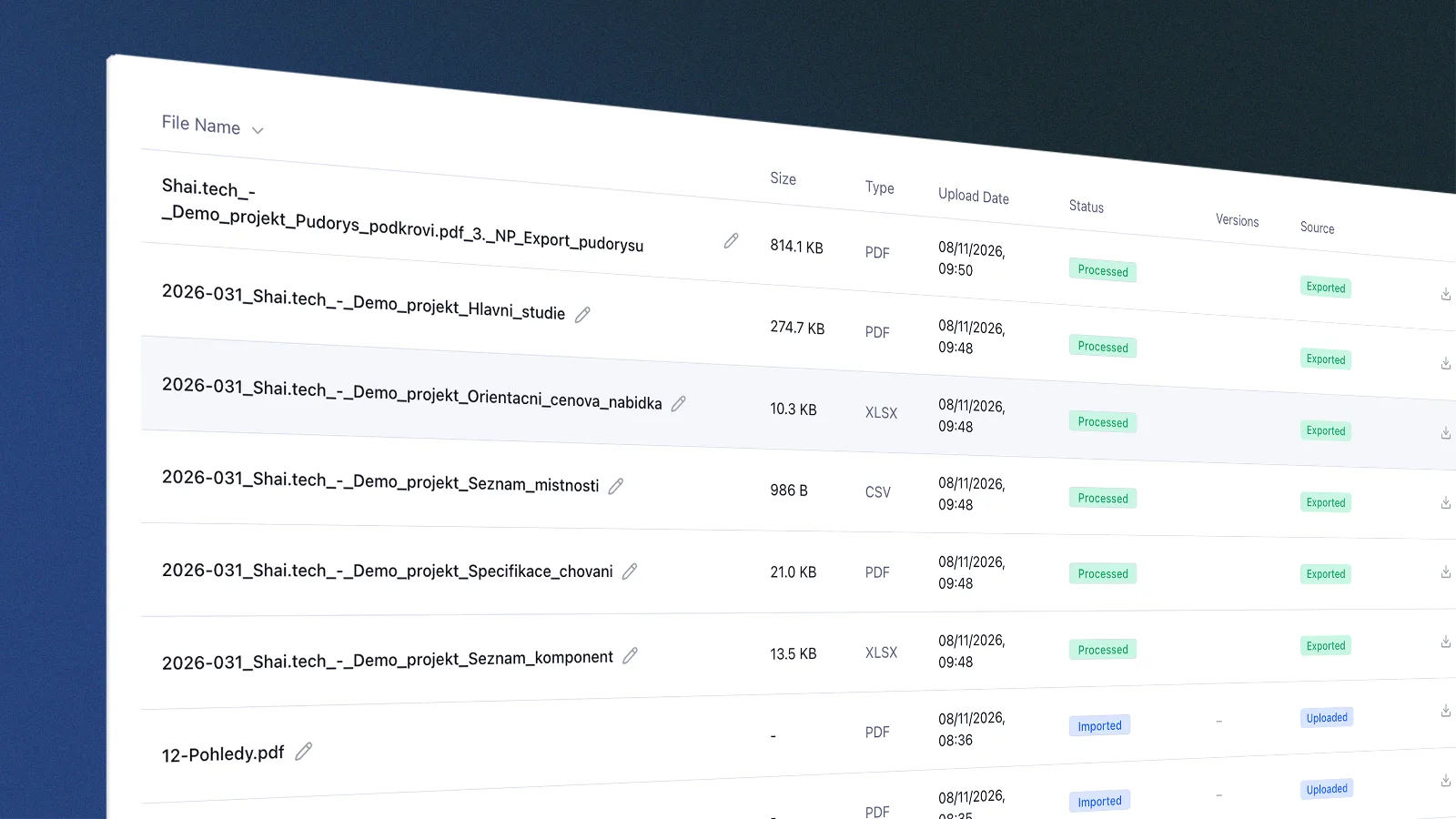1456x819 pixels.
Task: Click the Versions column header
Action: tap(1238, 220)
